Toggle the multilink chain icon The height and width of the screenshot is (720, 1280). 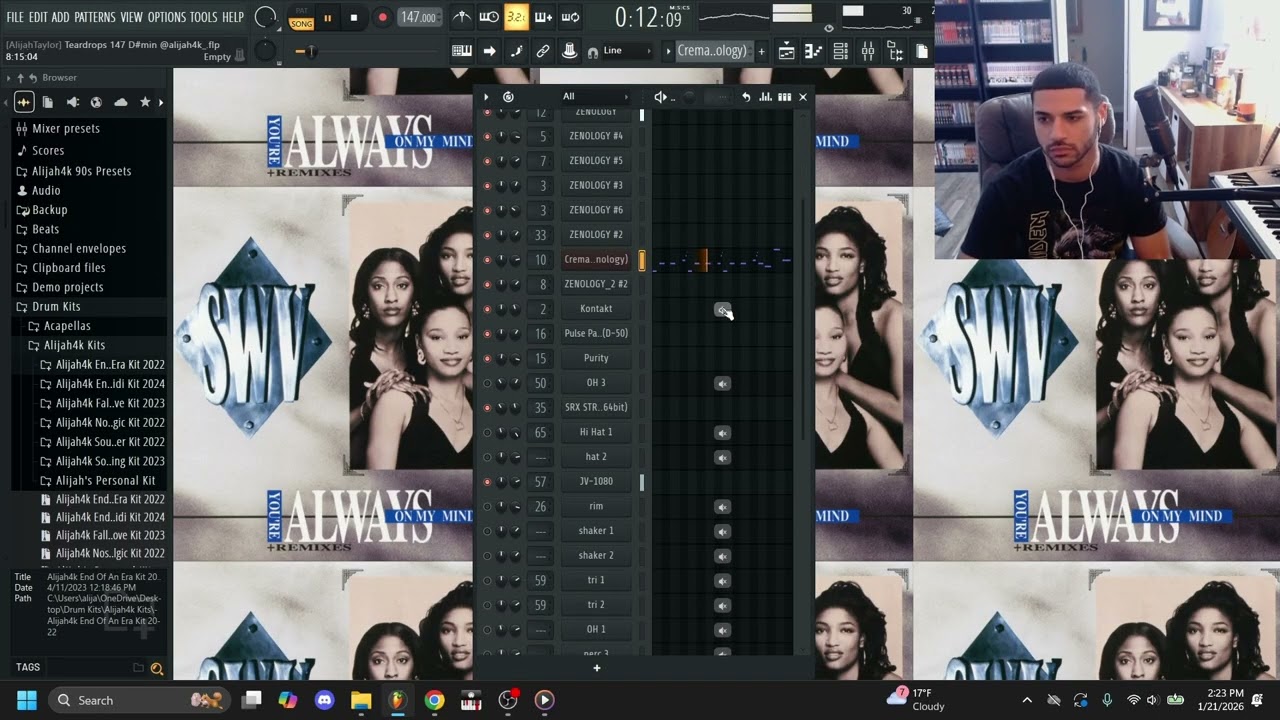point(543,51)
